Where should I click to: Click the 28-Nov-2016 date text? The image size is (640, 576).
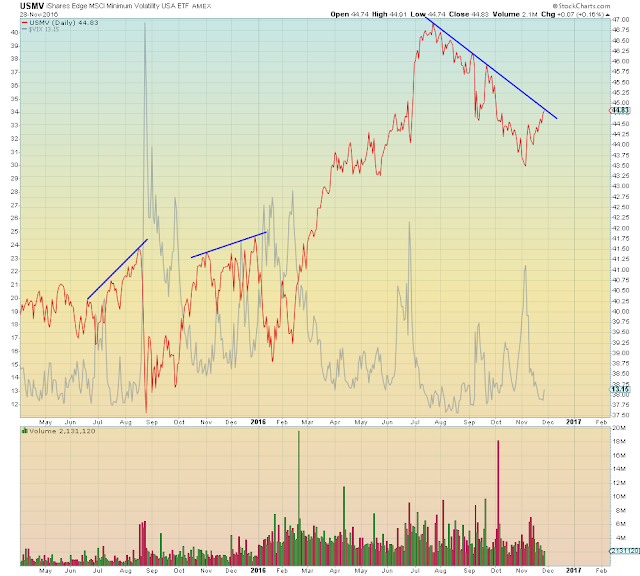tap(39, 14)
